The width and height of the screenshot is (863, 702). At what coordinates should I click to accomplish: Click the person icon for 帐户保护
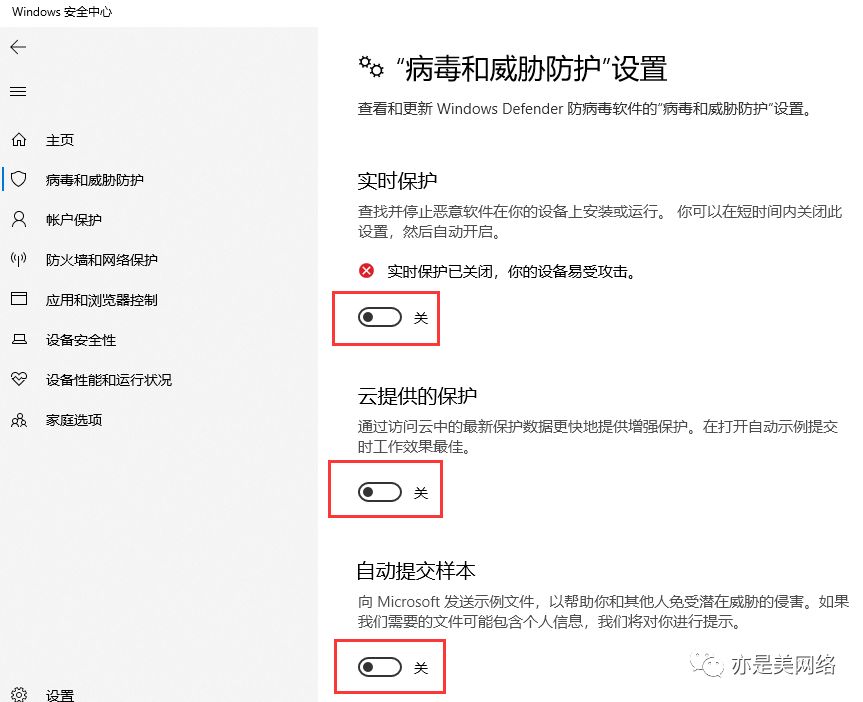(19, 220)
